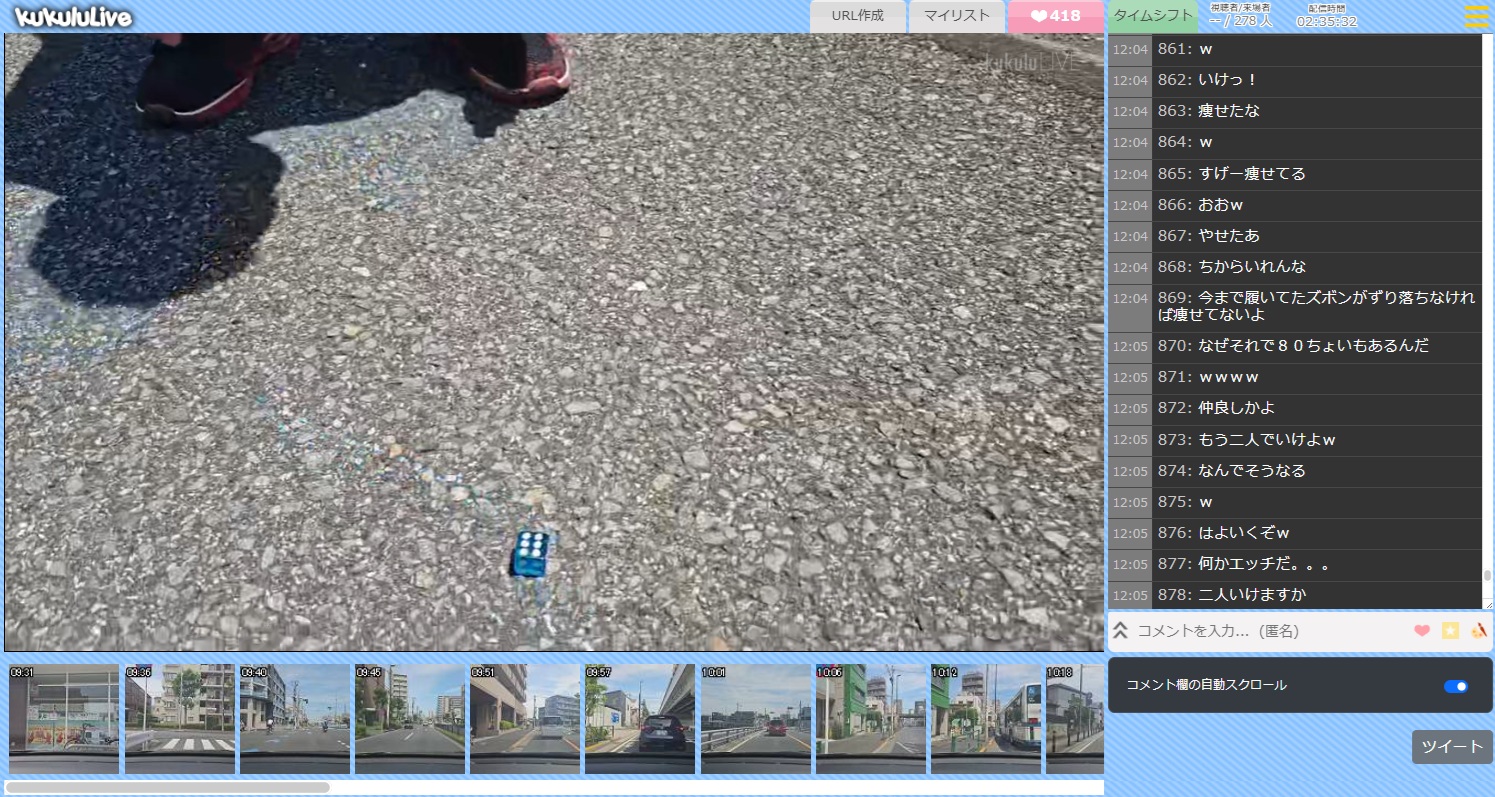
Task: Select the 09:57 thumbnail with black car
Action: pos(640,719)
